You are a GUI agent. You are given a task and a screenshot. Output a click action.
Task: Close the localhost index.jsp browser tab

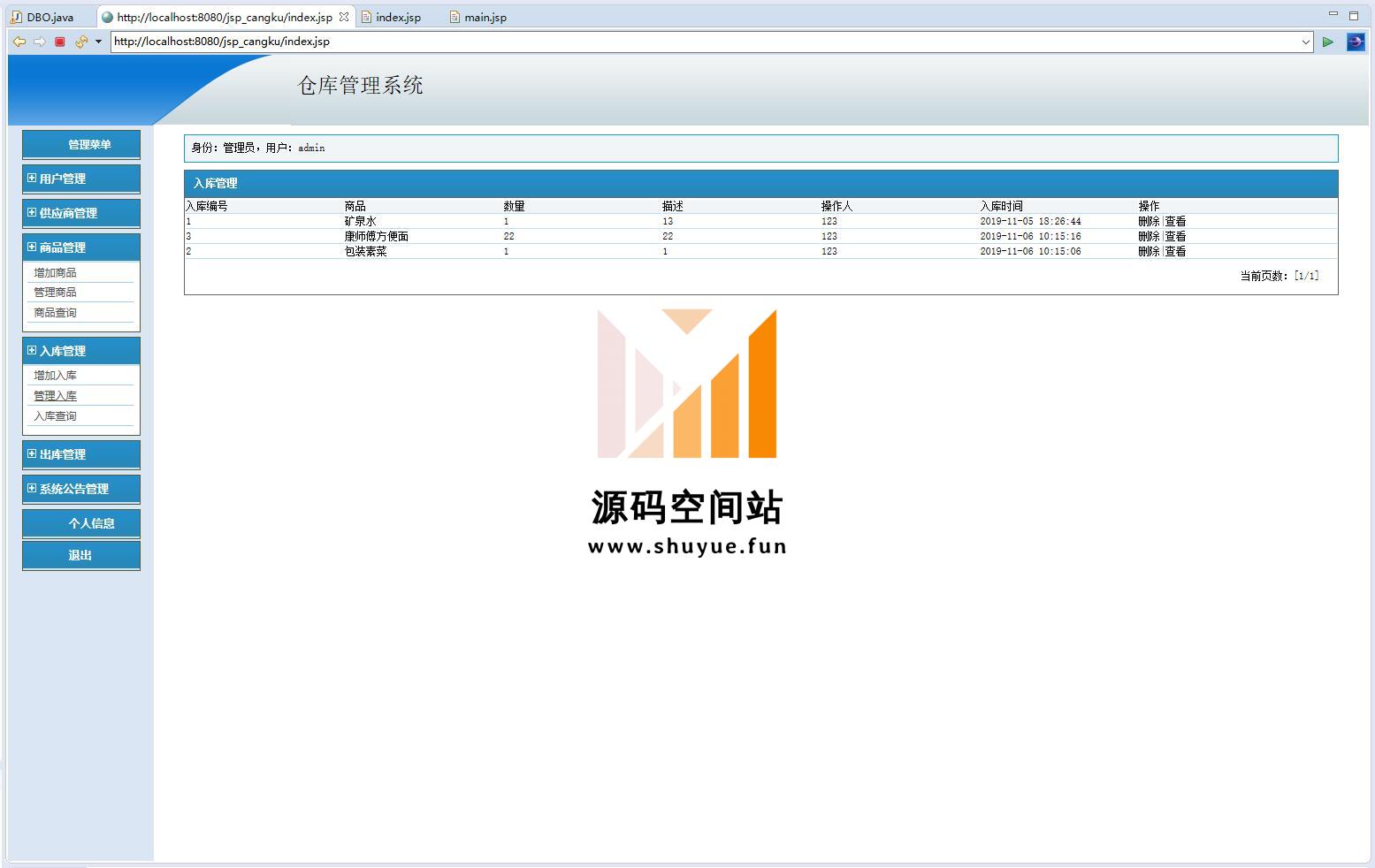(x=344, y=17)
